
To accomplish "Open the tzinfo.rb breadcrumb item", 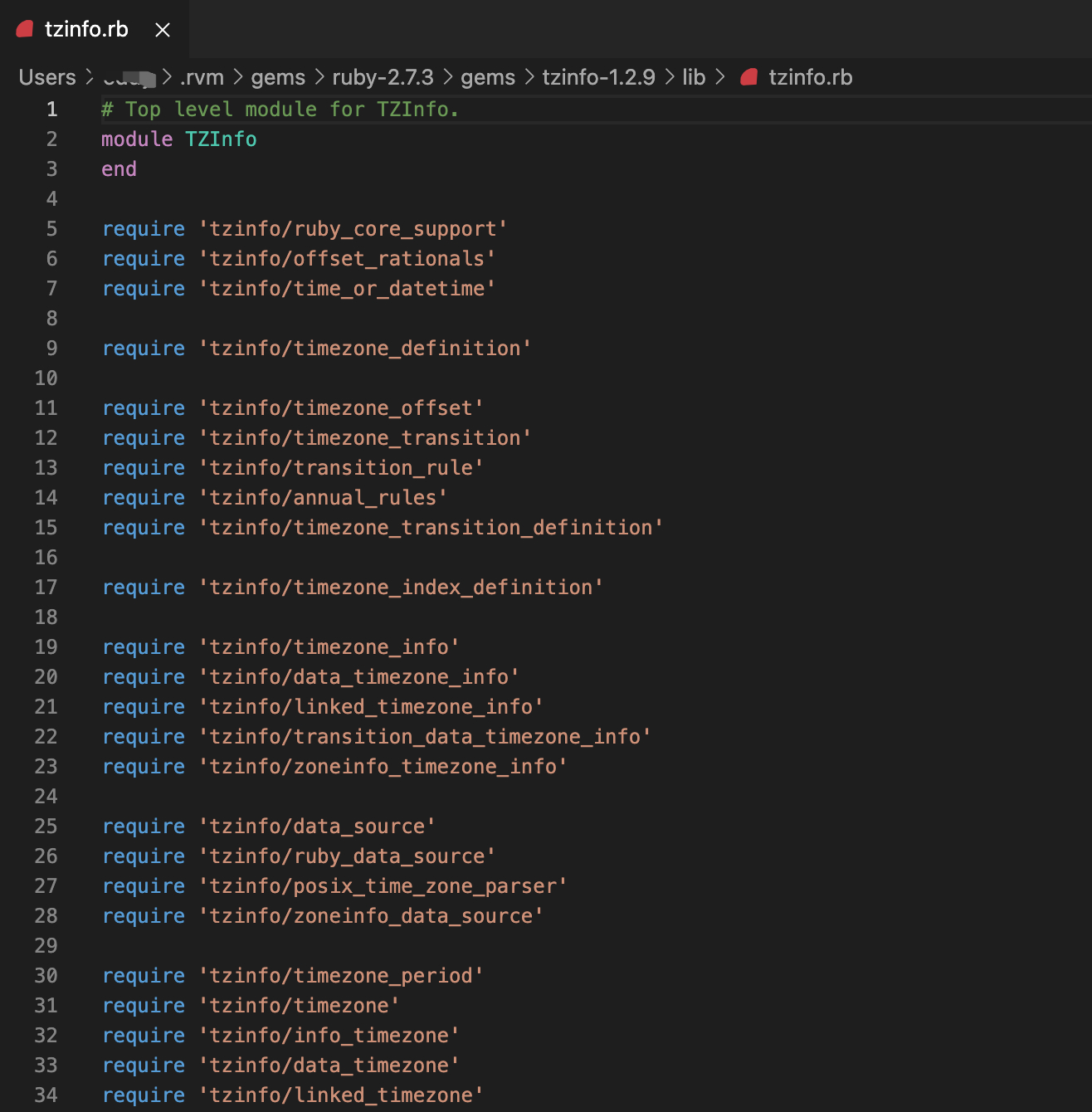I will coord(811,77).
